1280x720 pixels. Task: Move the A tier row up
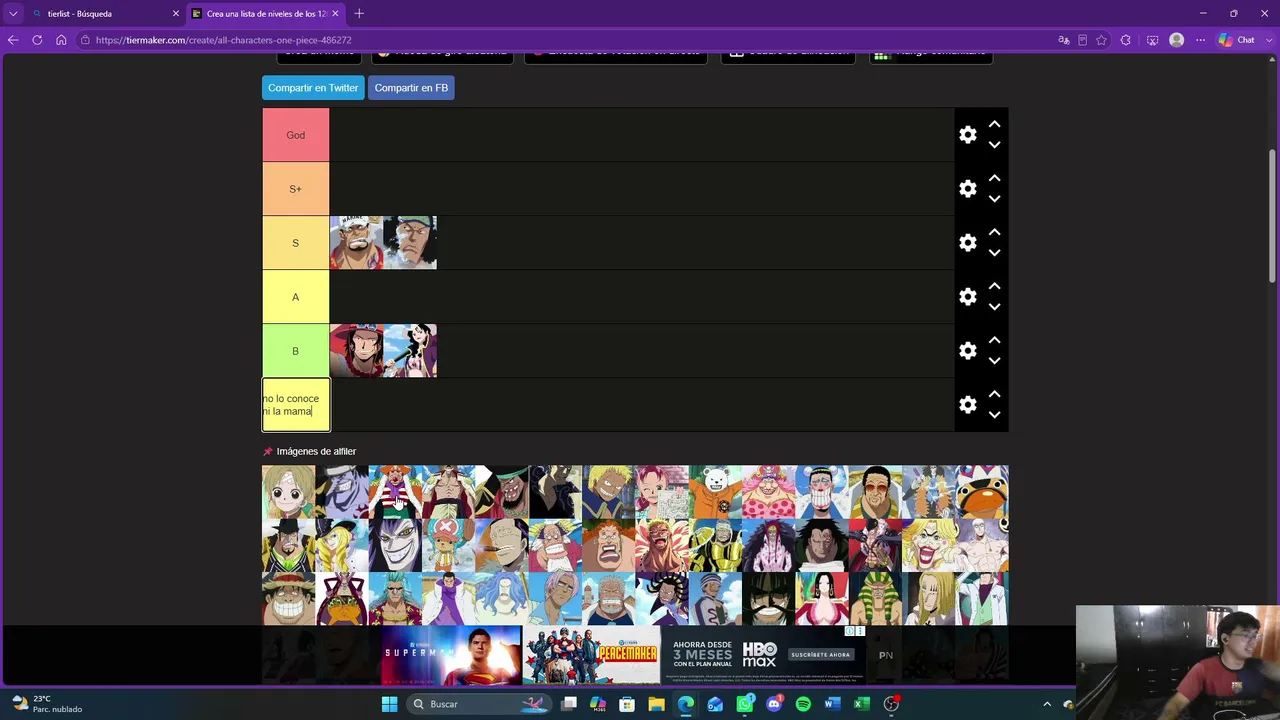click(994, 286)
